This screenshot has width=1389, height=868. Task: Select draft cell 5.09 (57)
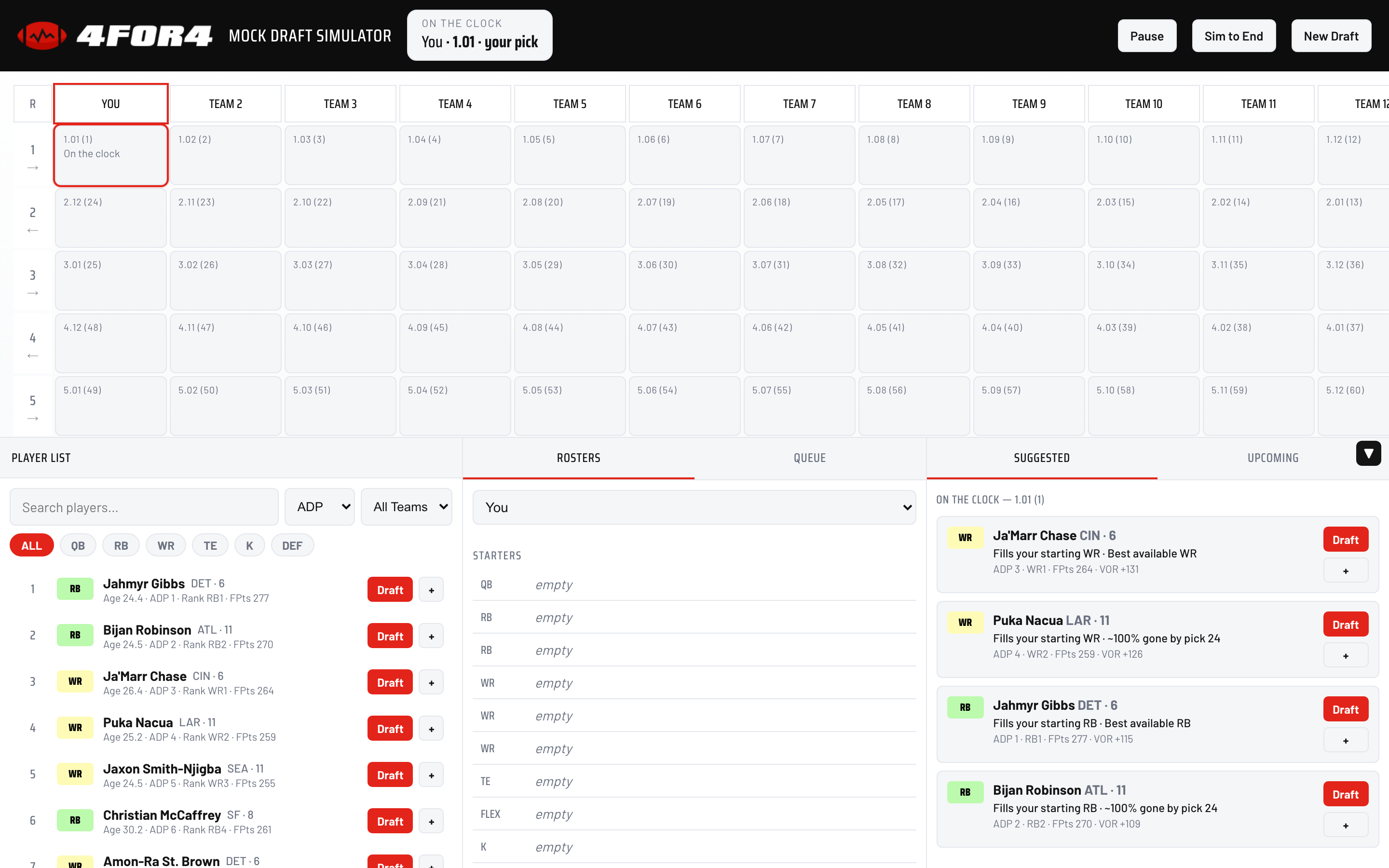click(x=1029, y=406)
